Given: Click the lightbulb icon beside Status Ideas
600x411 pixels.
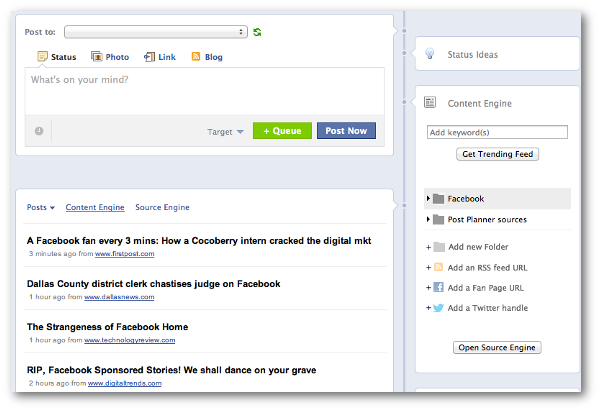Looking at the screenshot, I should [x=430, y=54].
